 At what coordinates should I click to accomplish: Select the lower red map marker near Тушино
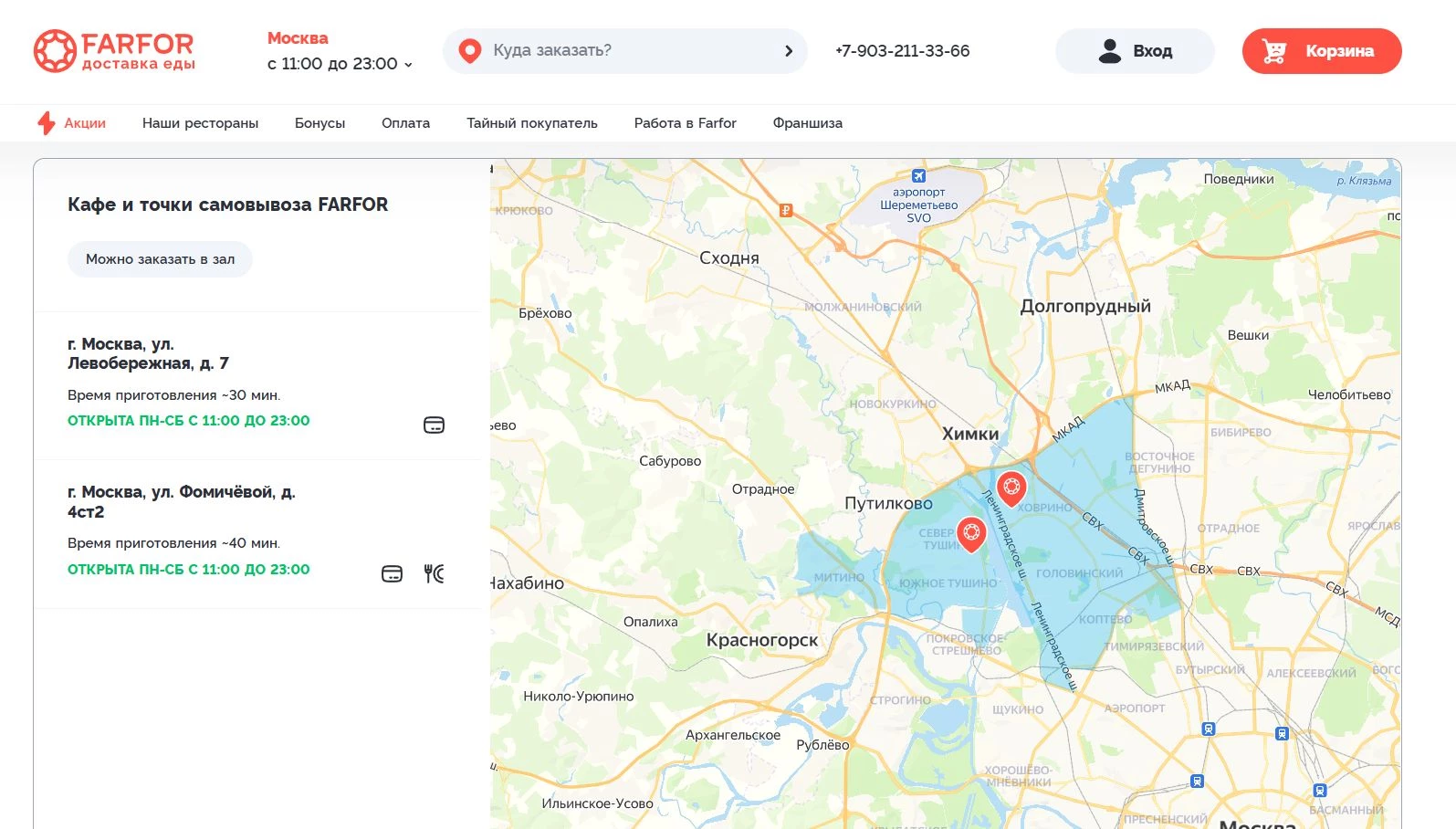click(971, 532)
